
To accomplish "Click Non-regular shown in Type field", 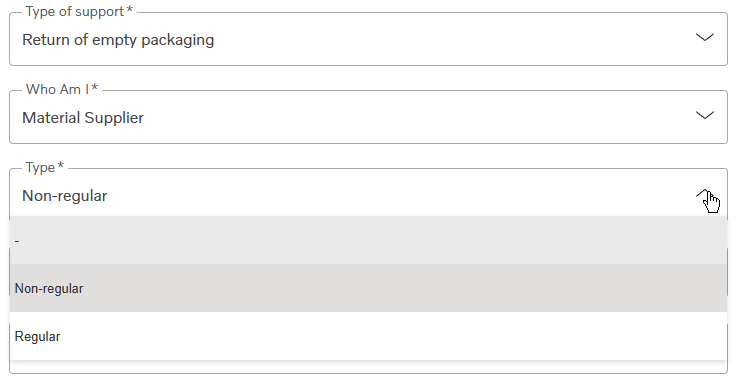I will [65, 196].
